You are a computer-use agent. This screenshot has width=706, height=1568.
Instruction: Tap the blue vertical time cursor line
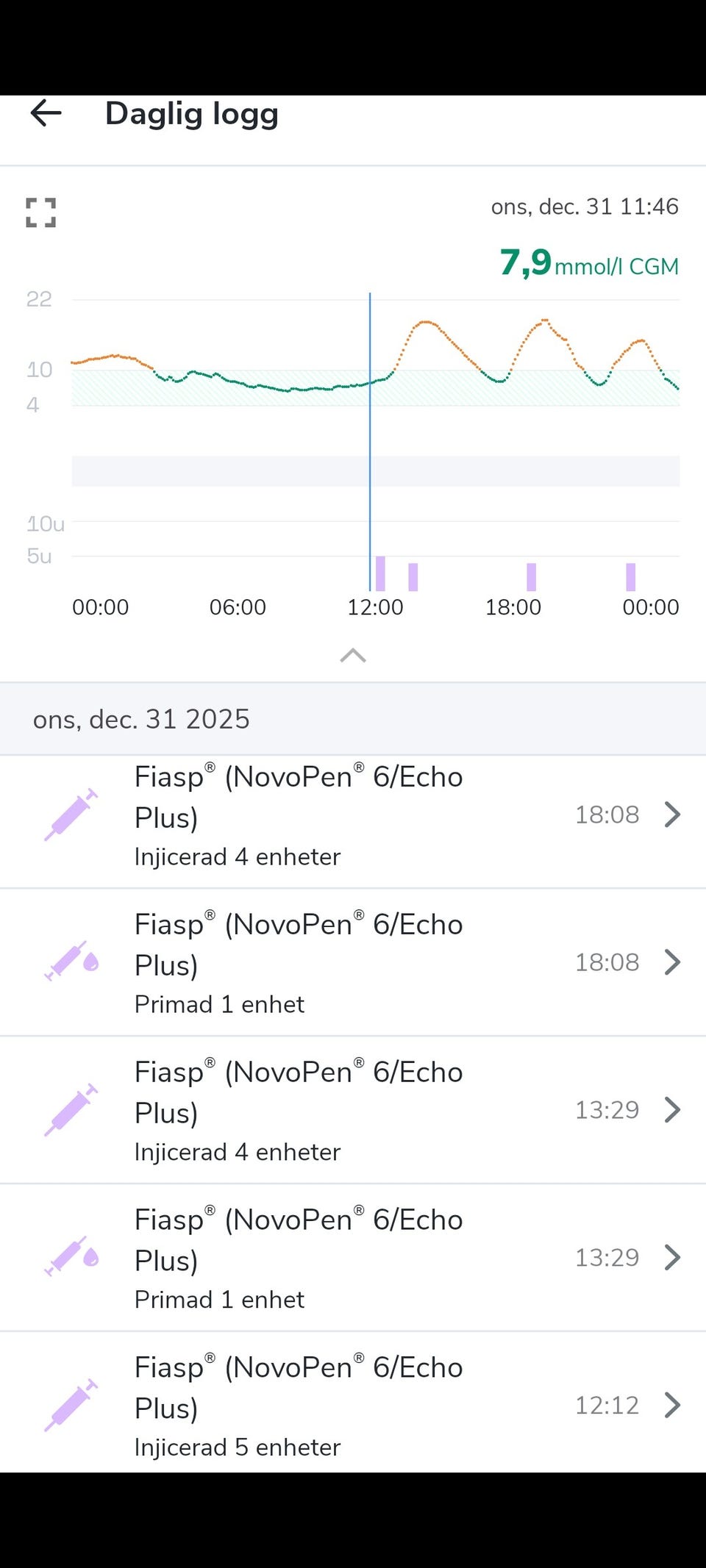click(x=370, y=441)
